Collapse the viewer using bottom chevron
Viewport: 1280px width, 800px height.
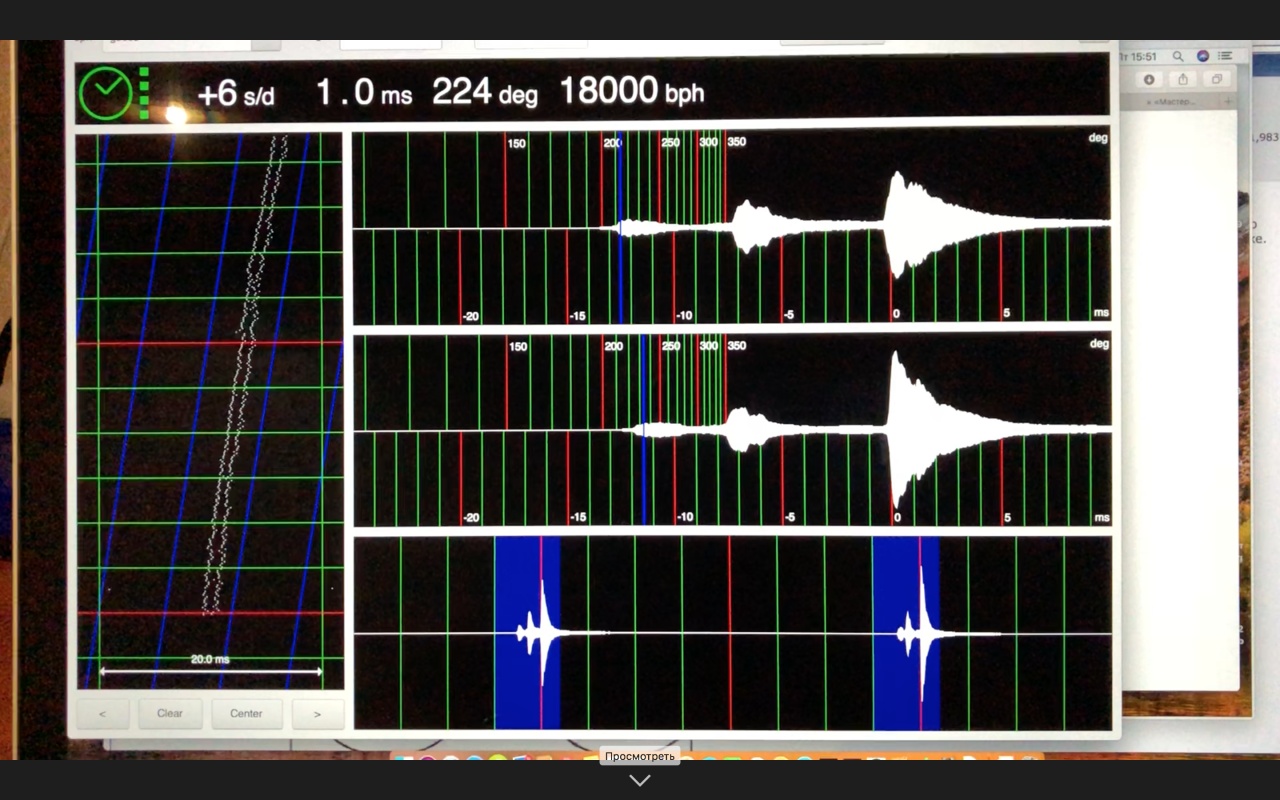[x=640, y=780]
